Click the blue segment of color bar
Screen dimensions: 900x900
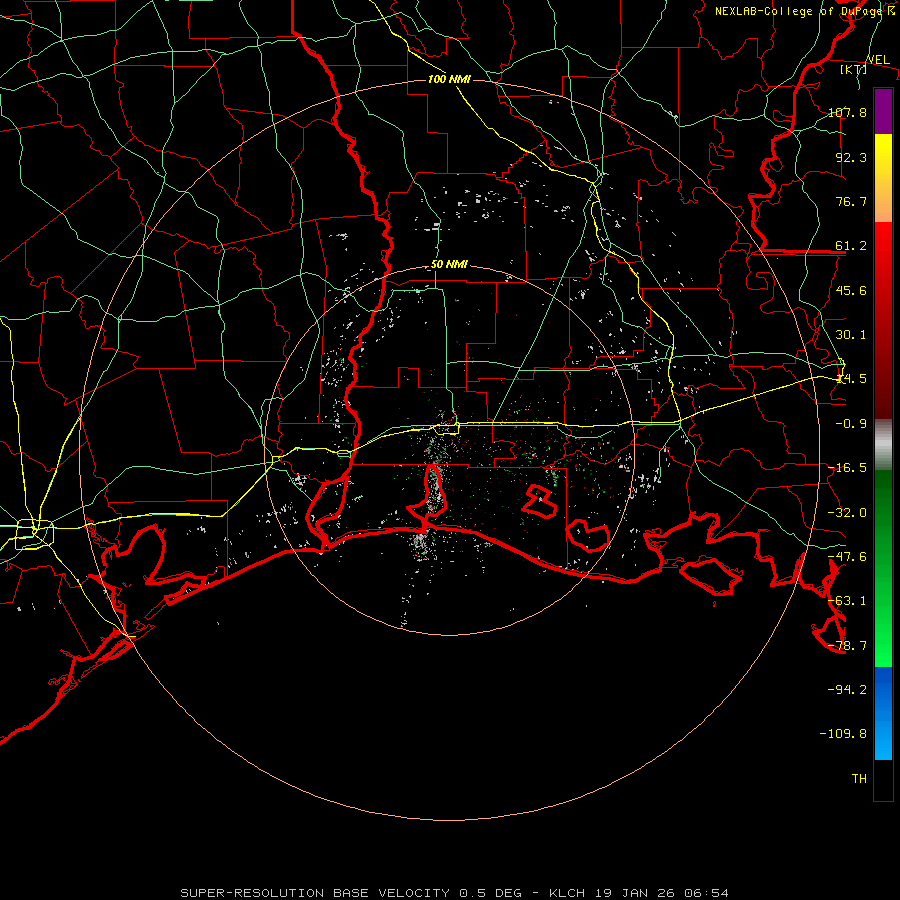(883, 713)
